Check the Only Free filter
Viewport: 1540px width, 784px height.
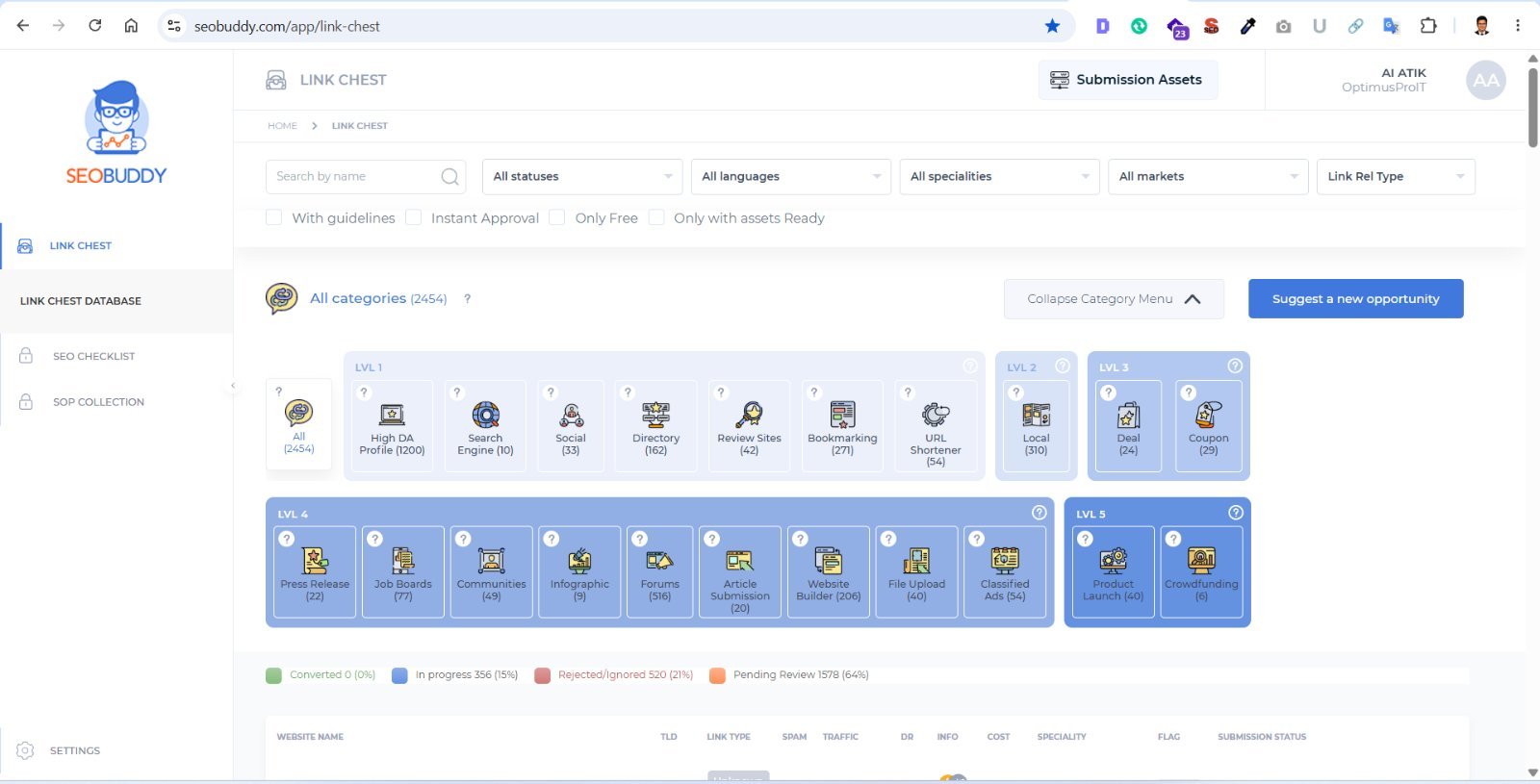[556, 217]
